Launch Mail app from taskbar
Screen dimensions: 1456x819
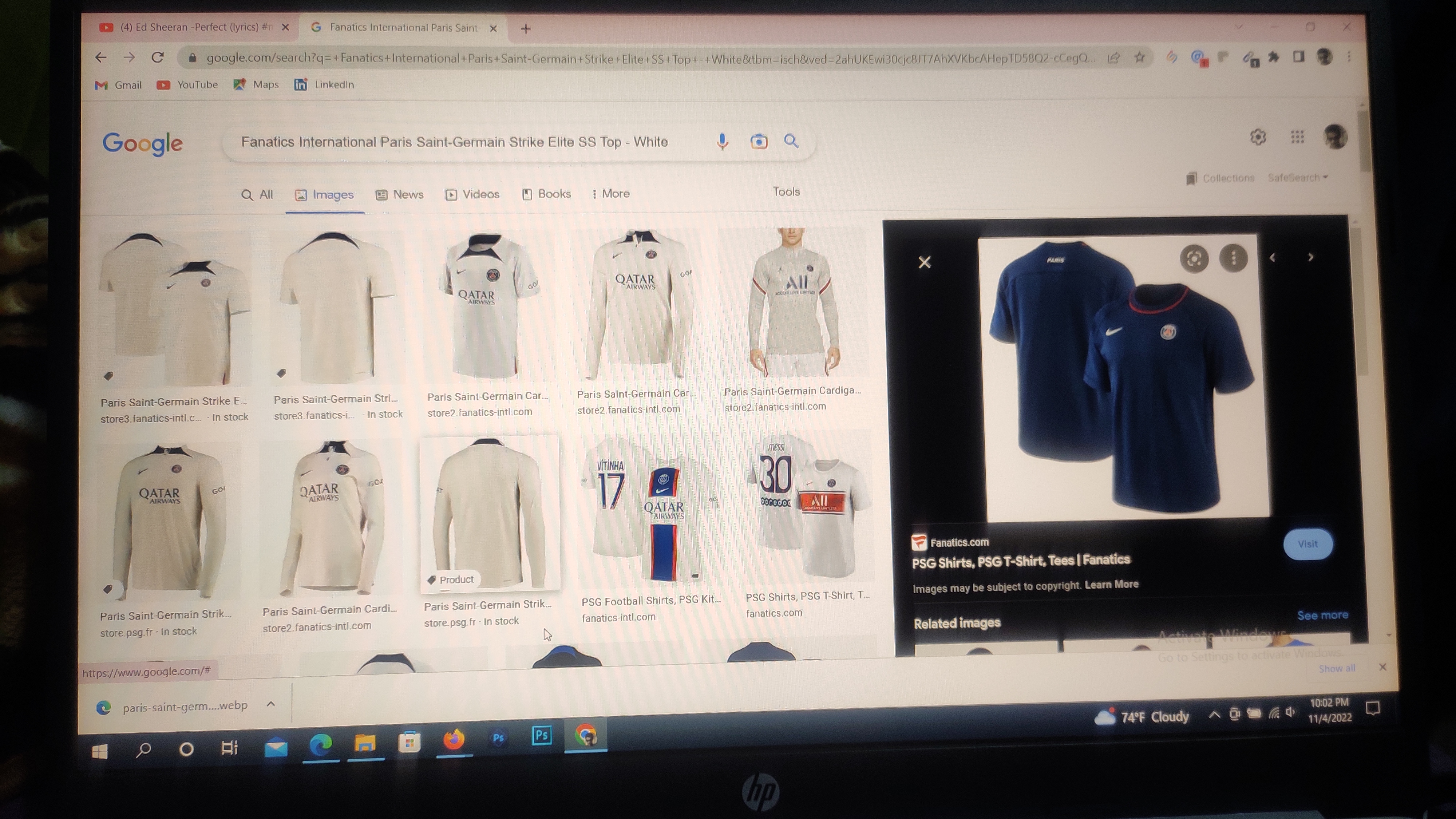point(276,748)
